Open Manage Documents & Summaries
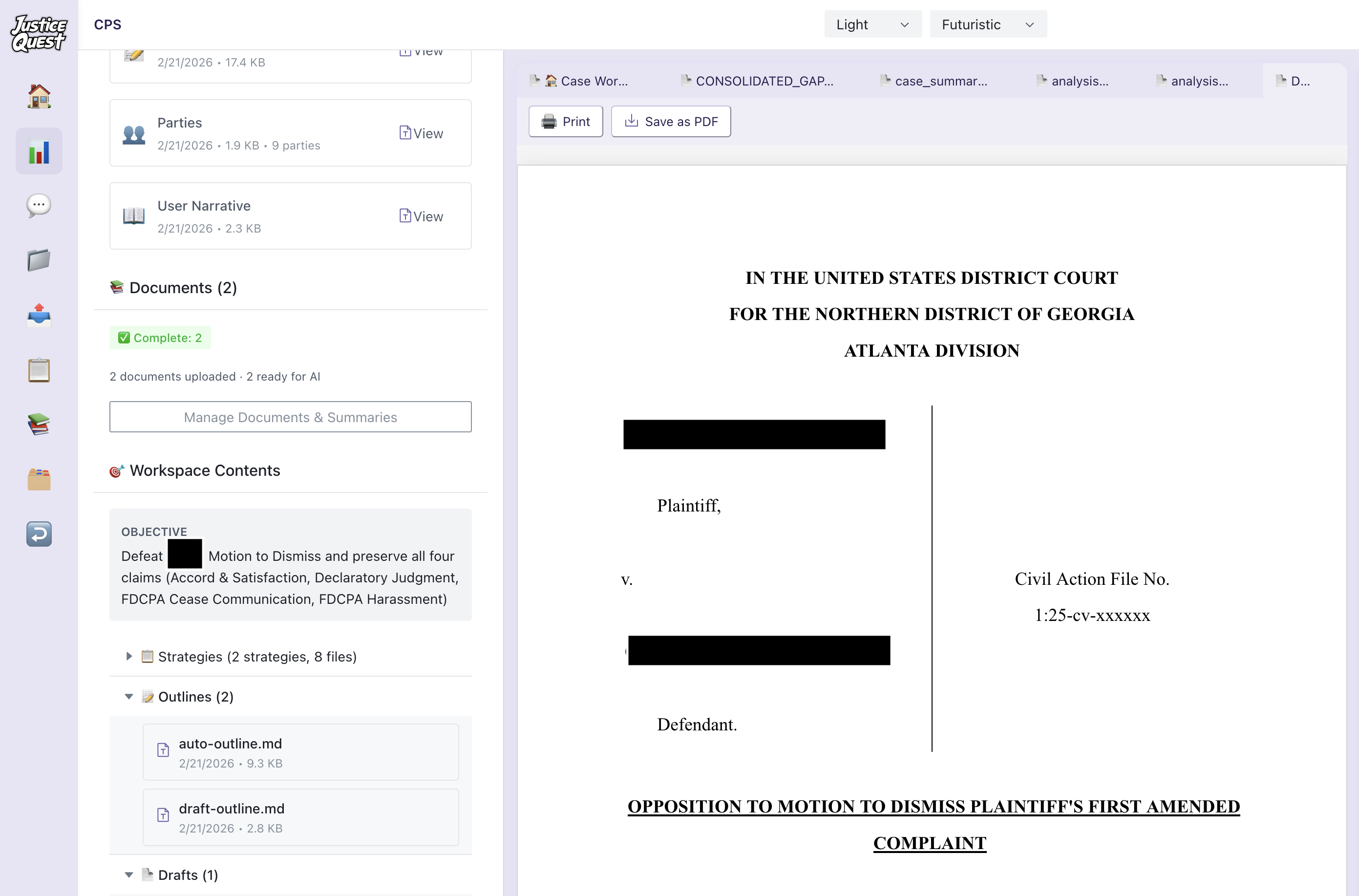The image size is (1359, 896). point(290,417)
